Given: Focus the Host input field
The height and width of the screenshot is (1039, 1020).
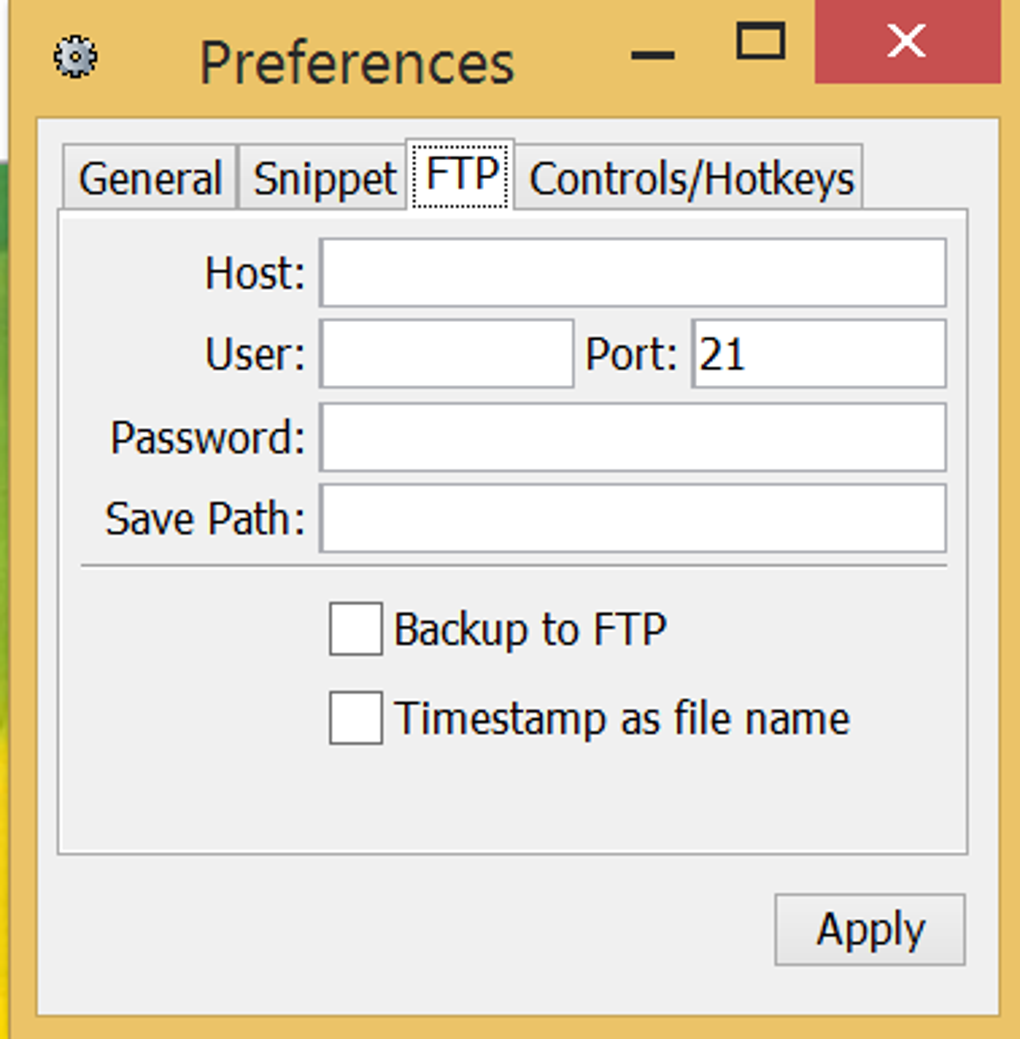Looking at the screenshot, I should pos(632,272).
